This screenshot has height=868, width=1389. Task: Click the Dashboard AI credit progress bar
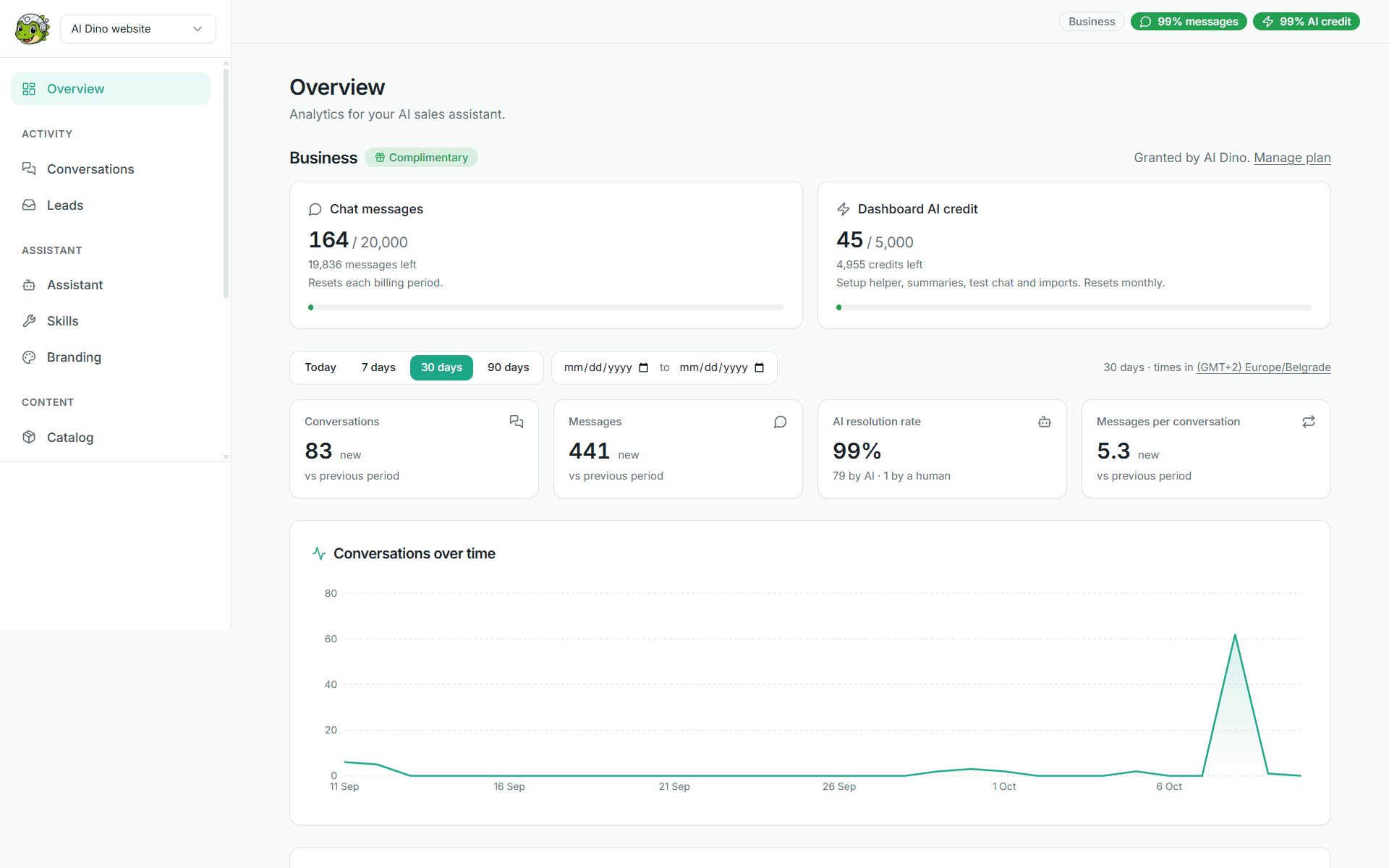click(1074, 307)
